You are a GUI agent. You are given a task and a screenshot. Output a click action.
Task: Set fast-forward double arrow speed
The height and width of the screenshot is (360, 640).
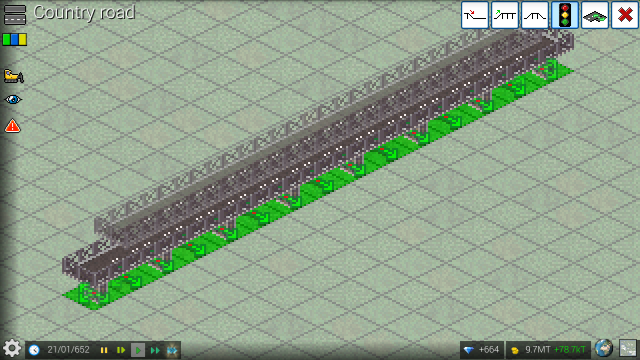[x=155, y=350]
